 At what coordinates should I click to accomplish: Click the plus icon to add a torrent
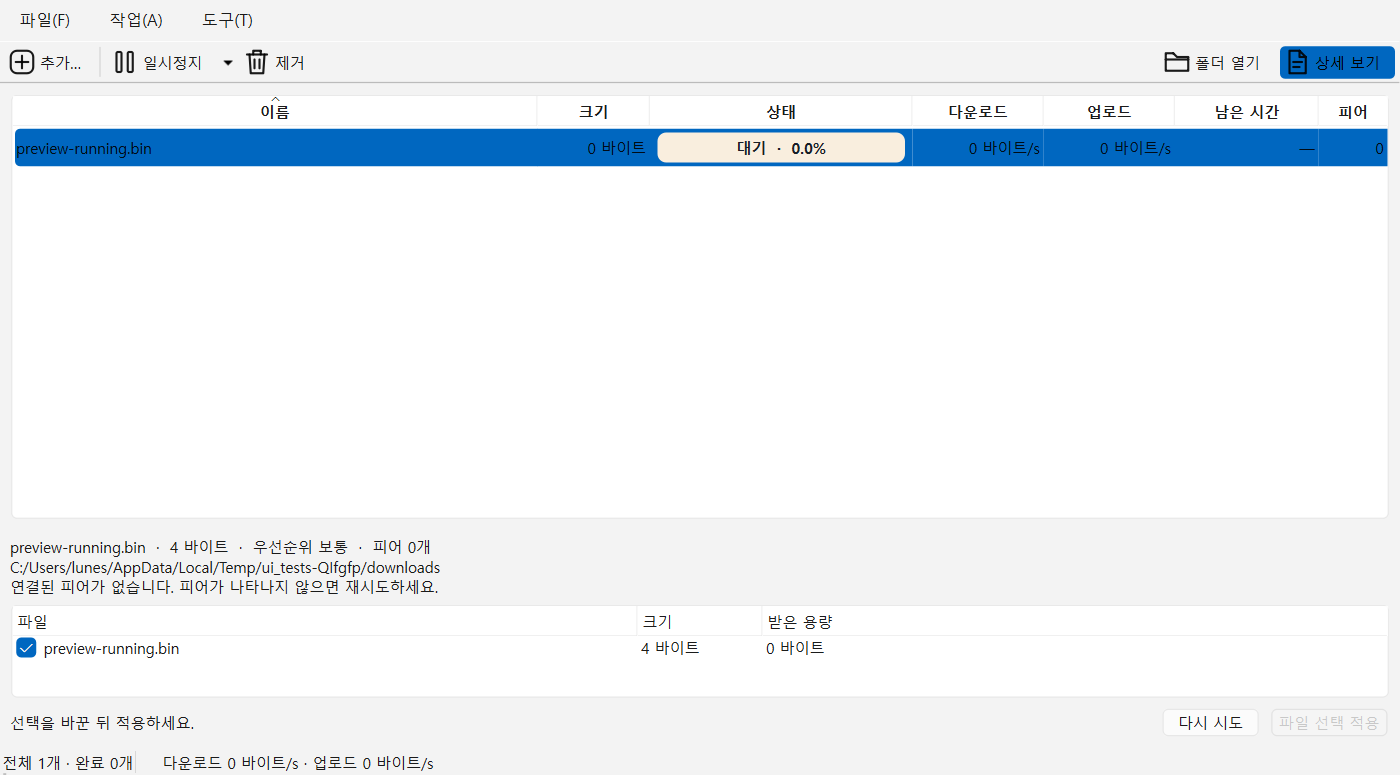point(21,62)
